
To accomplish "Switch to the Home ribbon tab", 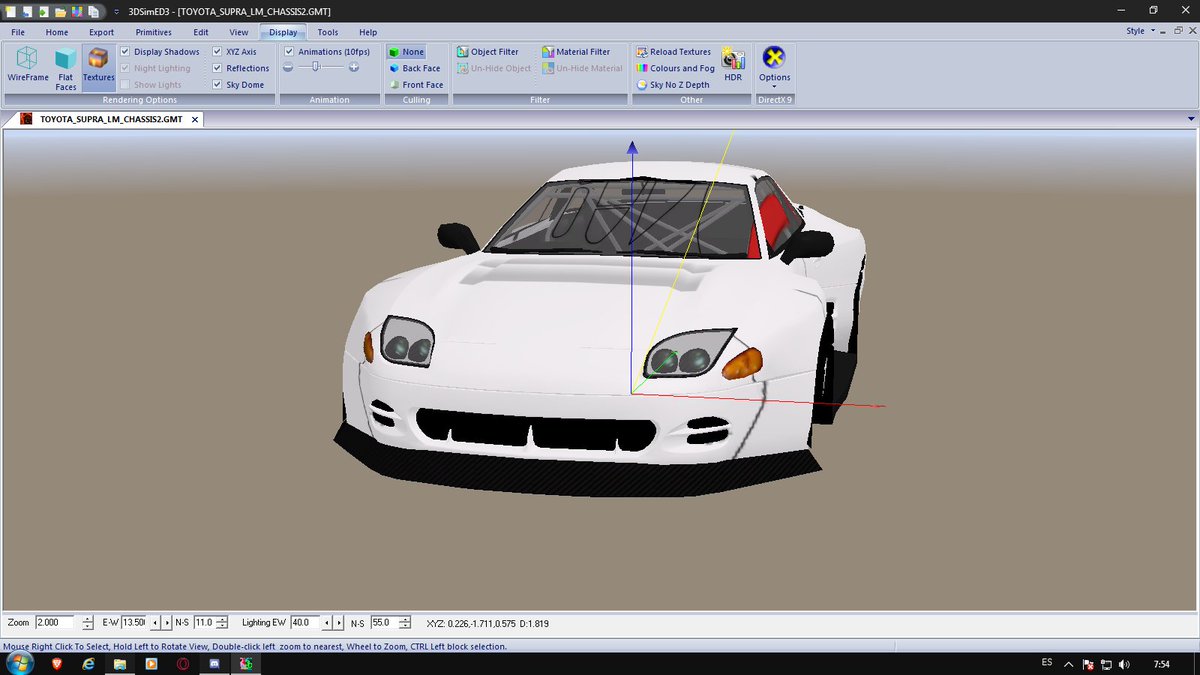I will point(57,32).
